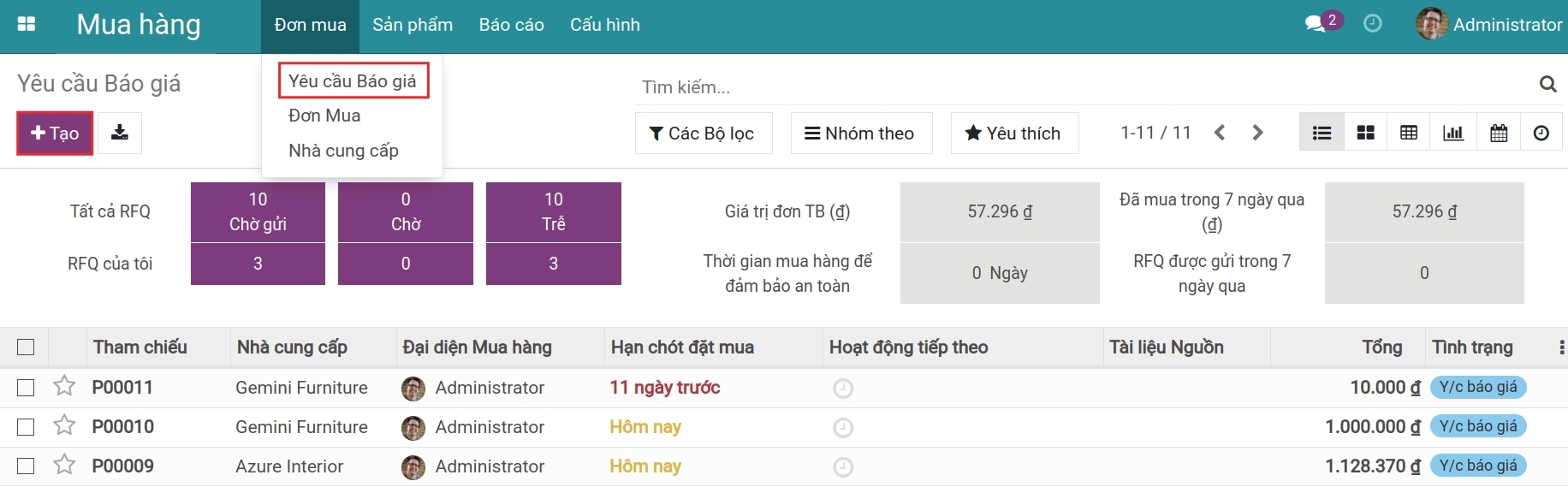Switch to list view
This screenshot has height=487, width=1568.
[1322, 133]
